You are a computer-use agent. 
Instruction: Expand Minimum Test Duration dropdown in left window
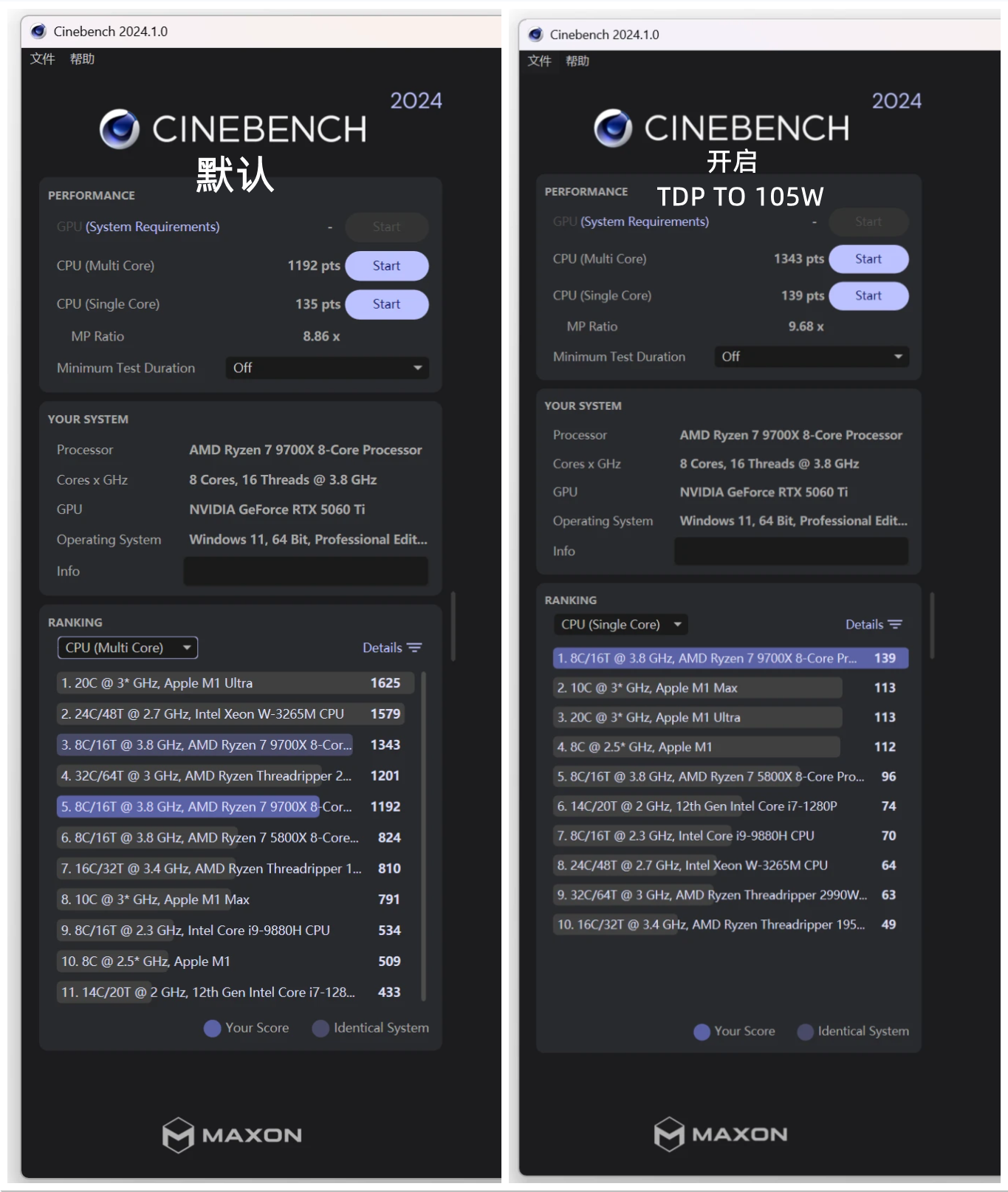pyautogui.click(x=327, y=368)
